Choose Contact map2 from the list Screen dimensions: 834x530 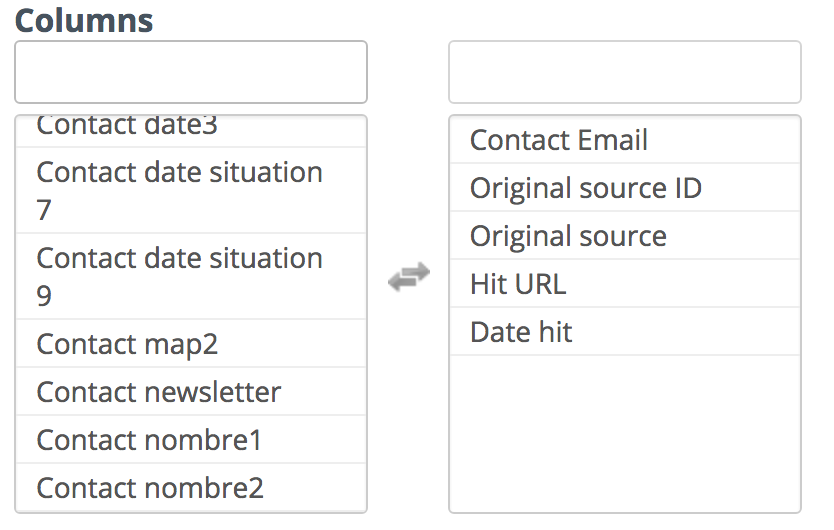coord(191,343)
